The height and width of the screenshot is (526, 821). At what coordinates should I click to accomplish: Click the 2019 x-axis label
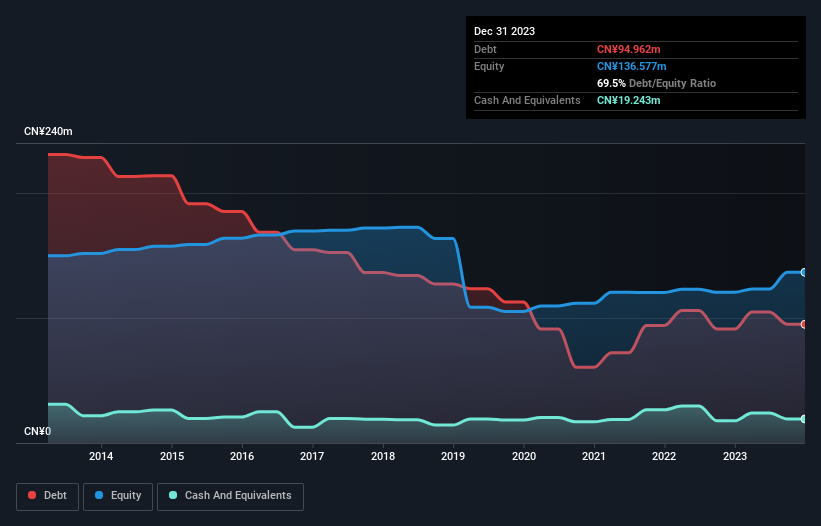tap(453, 457)
